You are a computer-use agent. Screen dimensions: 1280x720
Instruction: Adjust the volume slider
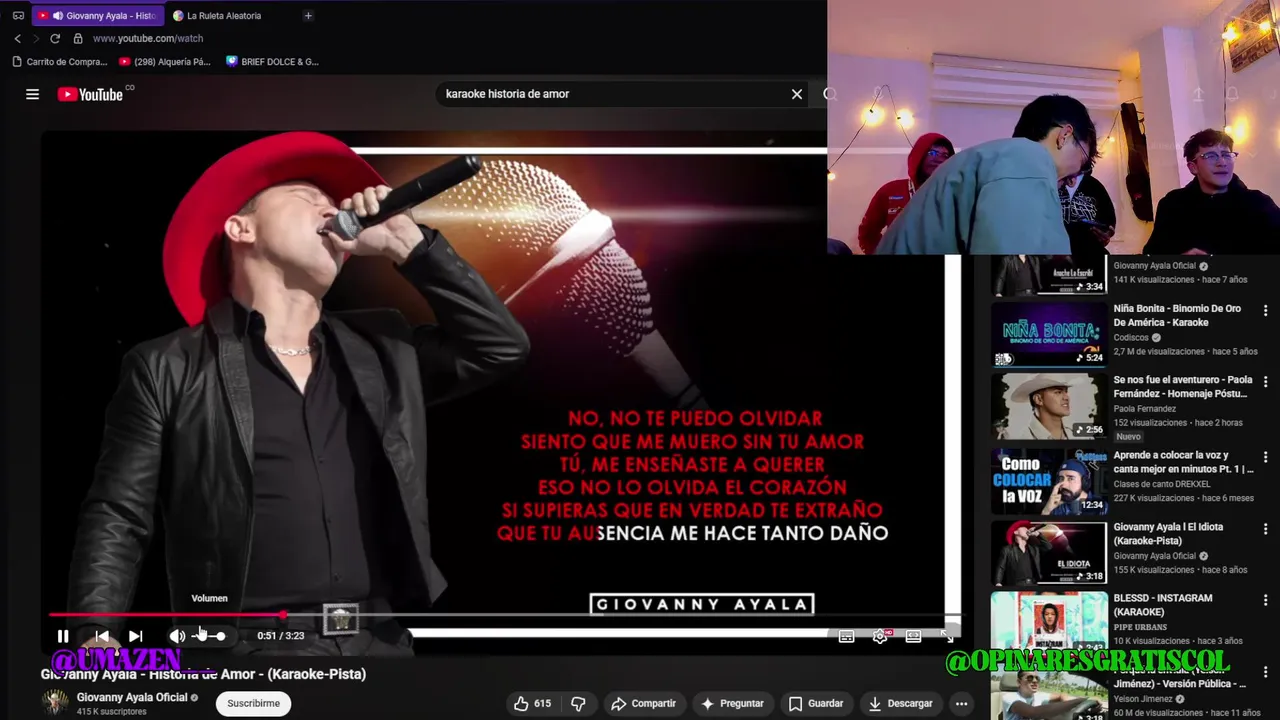coord(209,636)
